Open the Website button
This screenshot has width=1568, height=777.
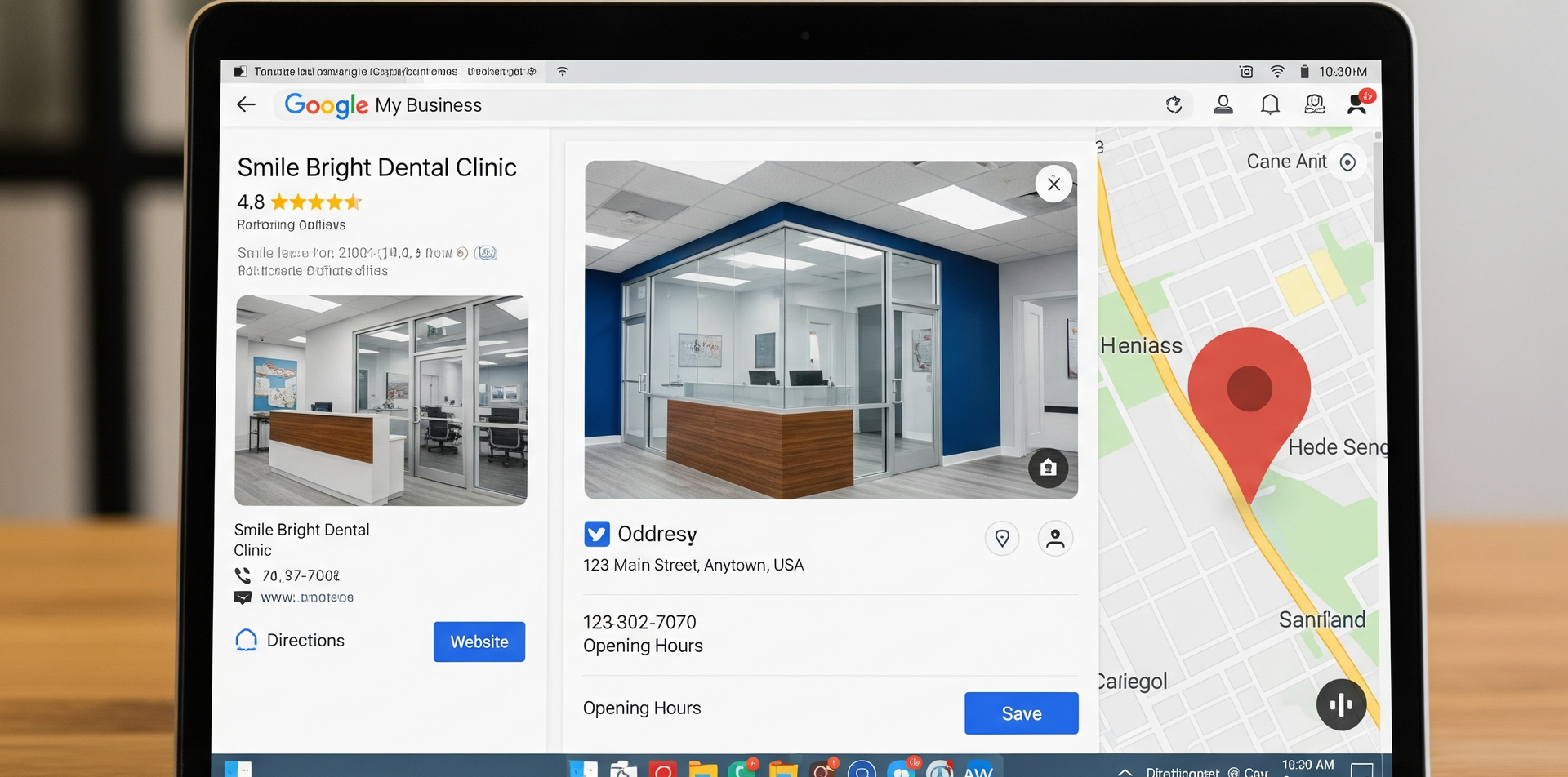point(479,642)
